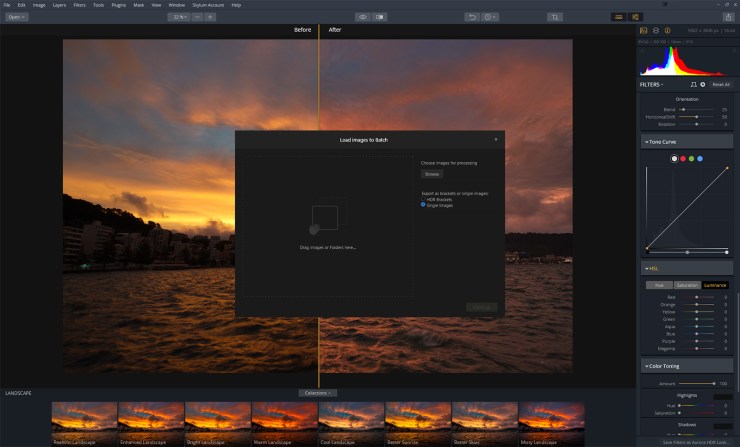Toggle the quick preview eye icon

click(x=362, y=17)
